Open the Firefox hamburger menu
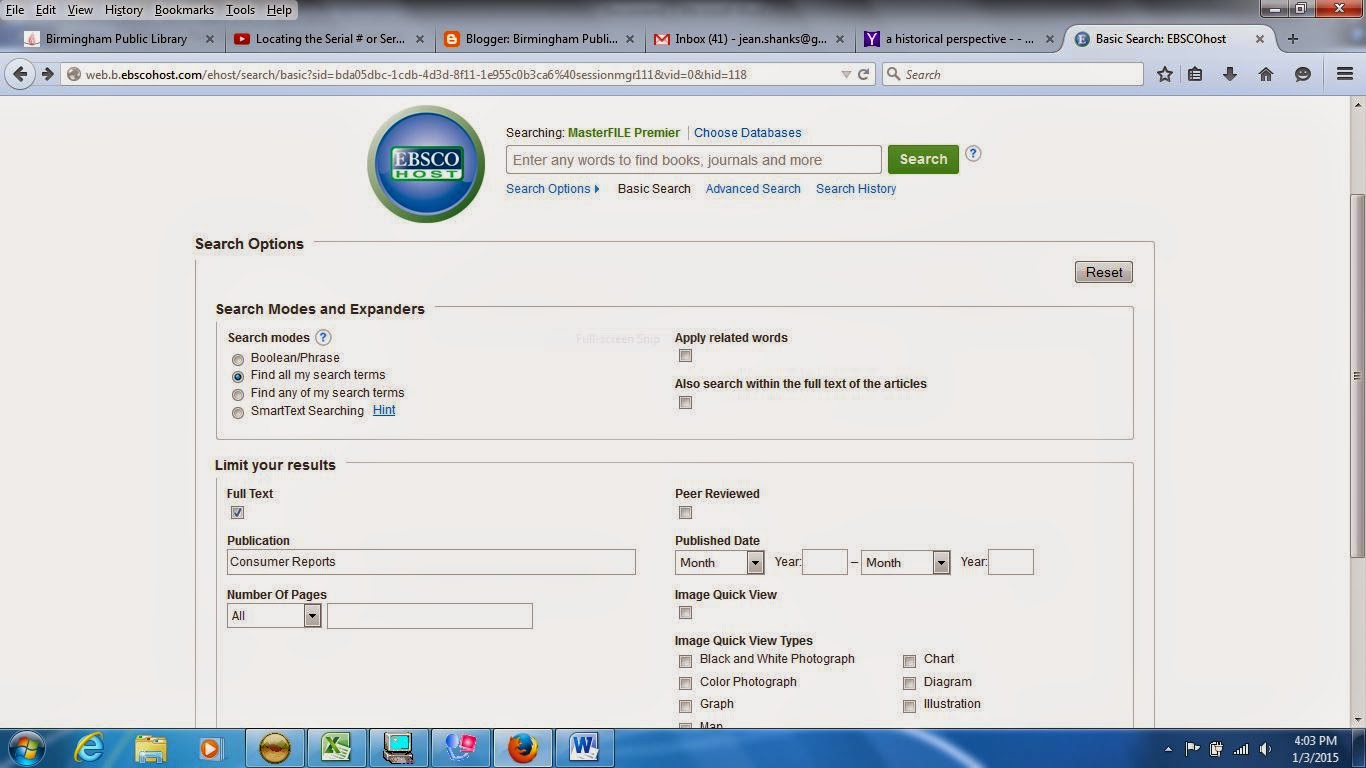 (1345, 74)
